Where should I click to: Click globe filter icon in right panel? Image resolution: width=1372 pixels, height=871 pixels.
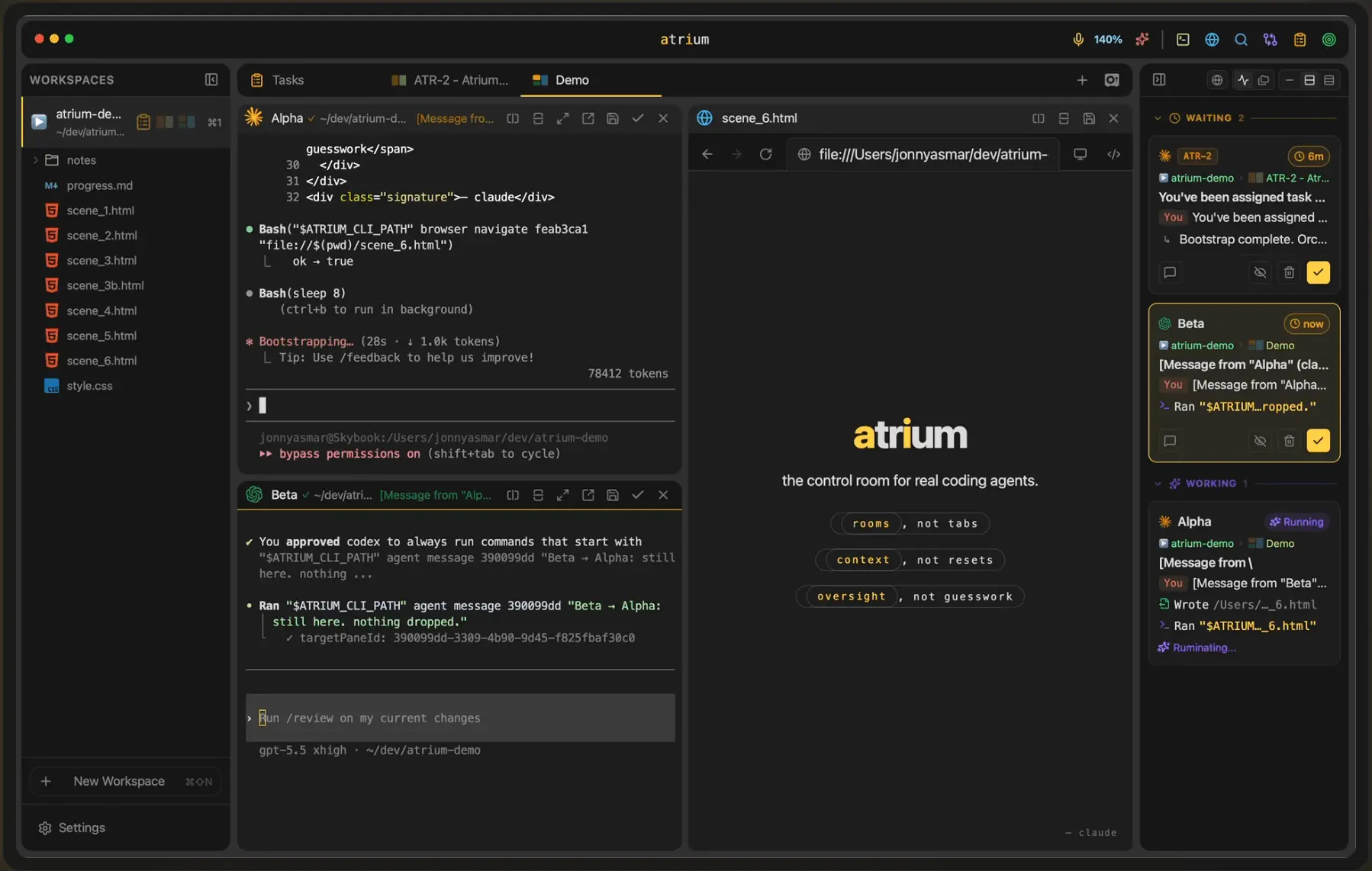1217,80
